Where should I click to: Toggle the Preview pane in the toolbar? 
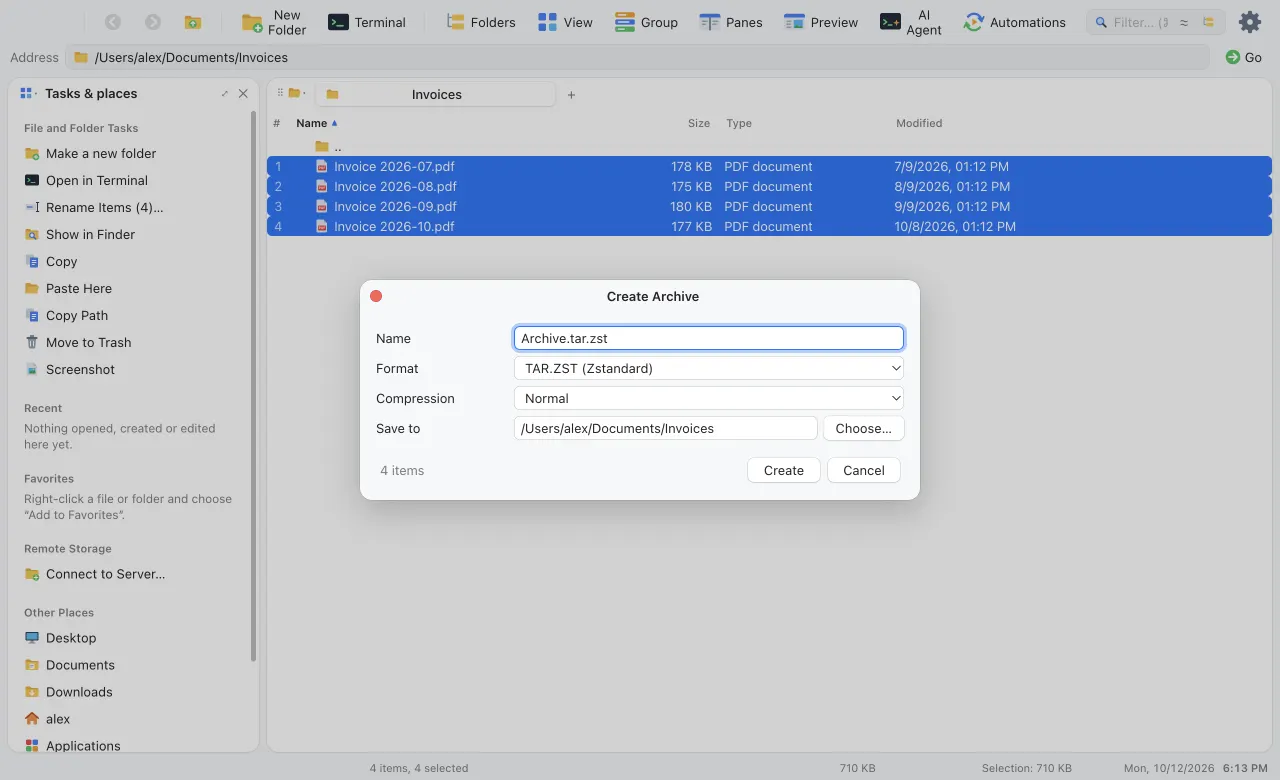point(821,22)
